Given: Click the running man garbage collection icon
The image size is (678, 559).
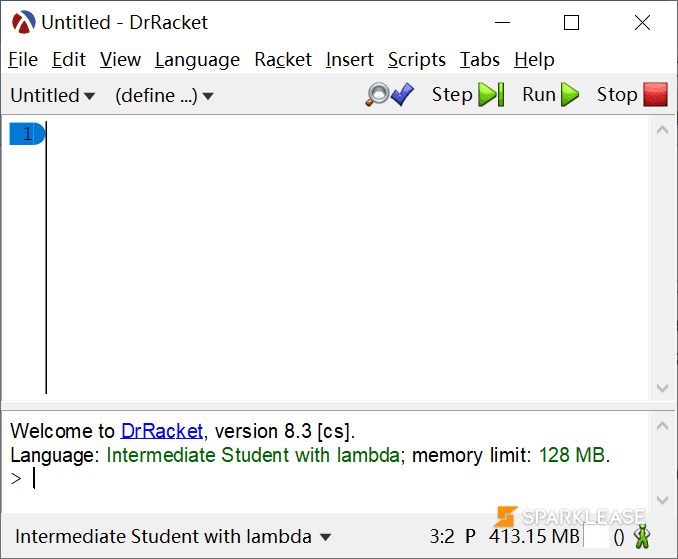Looking at the screenshot, I should (x=642, y=536).
